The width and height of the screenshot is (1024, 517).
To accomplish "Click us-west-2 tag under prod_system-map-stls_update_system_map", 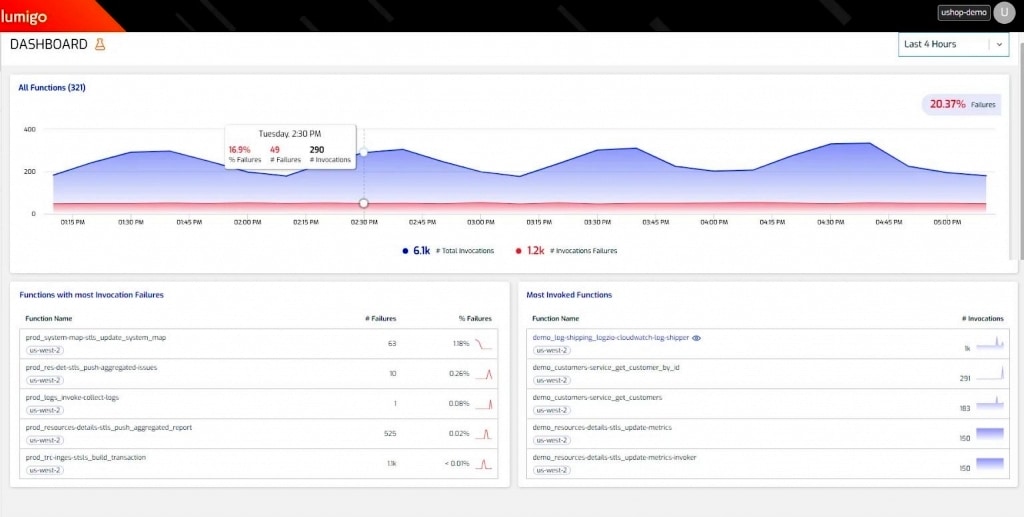I will pos(45,351).
